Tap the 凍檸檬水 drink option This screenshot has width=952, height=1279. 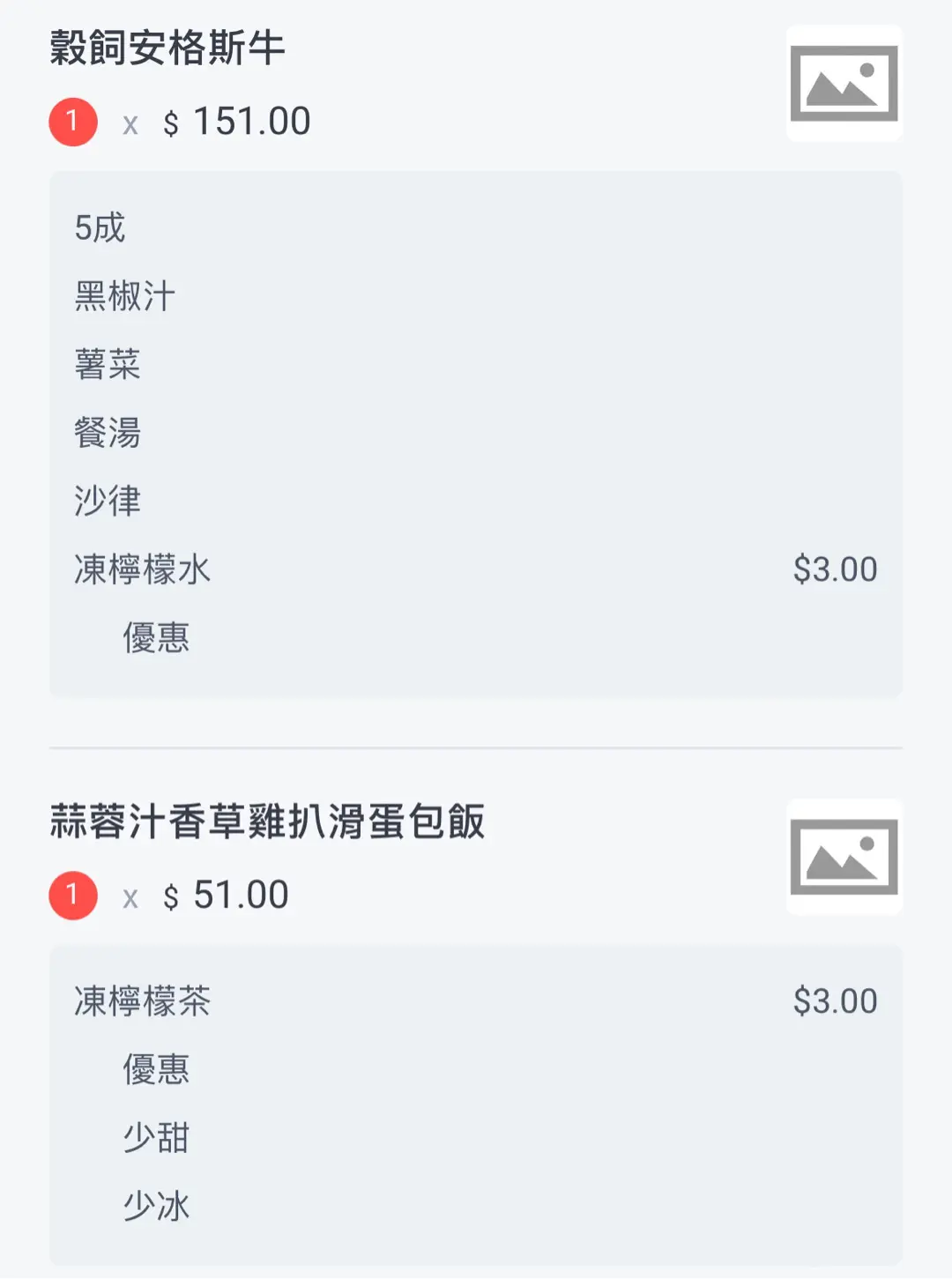click(x=142, y=569)
